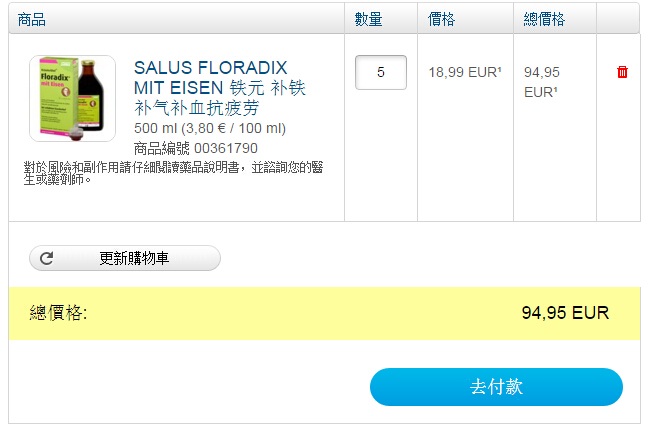Click the 數量 column header
The image size is (649, 430).
(370, 19)
